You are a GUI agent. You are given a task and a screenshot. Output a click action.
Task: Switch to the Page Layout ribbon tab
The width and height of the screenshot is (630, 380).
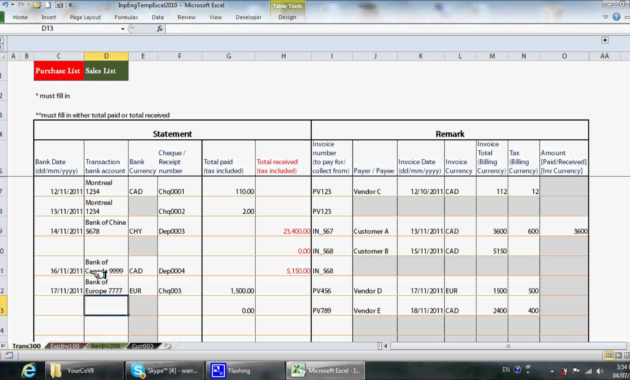pos(85,17)
